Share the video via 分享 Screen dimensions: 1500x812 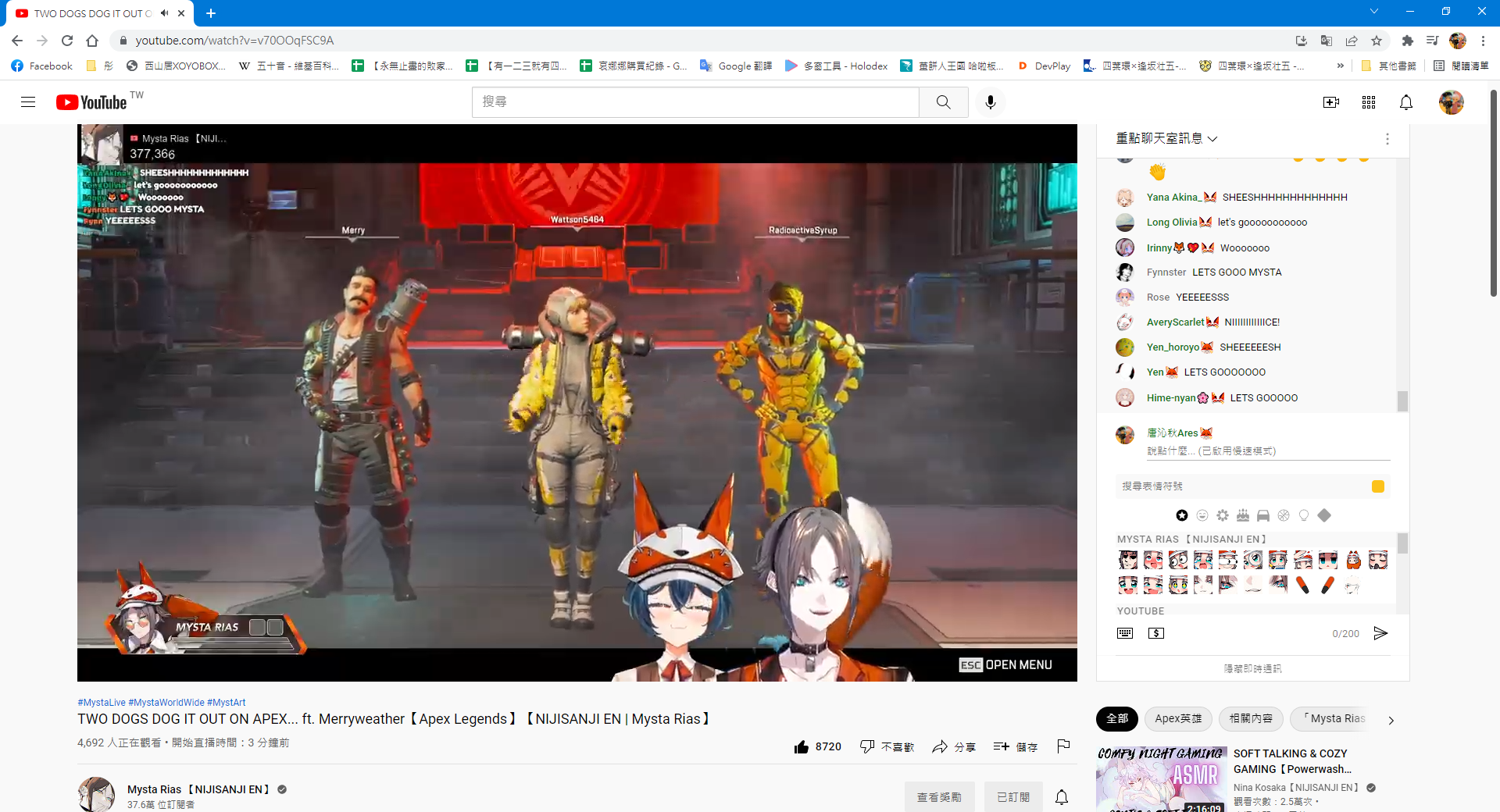[953, 747]
